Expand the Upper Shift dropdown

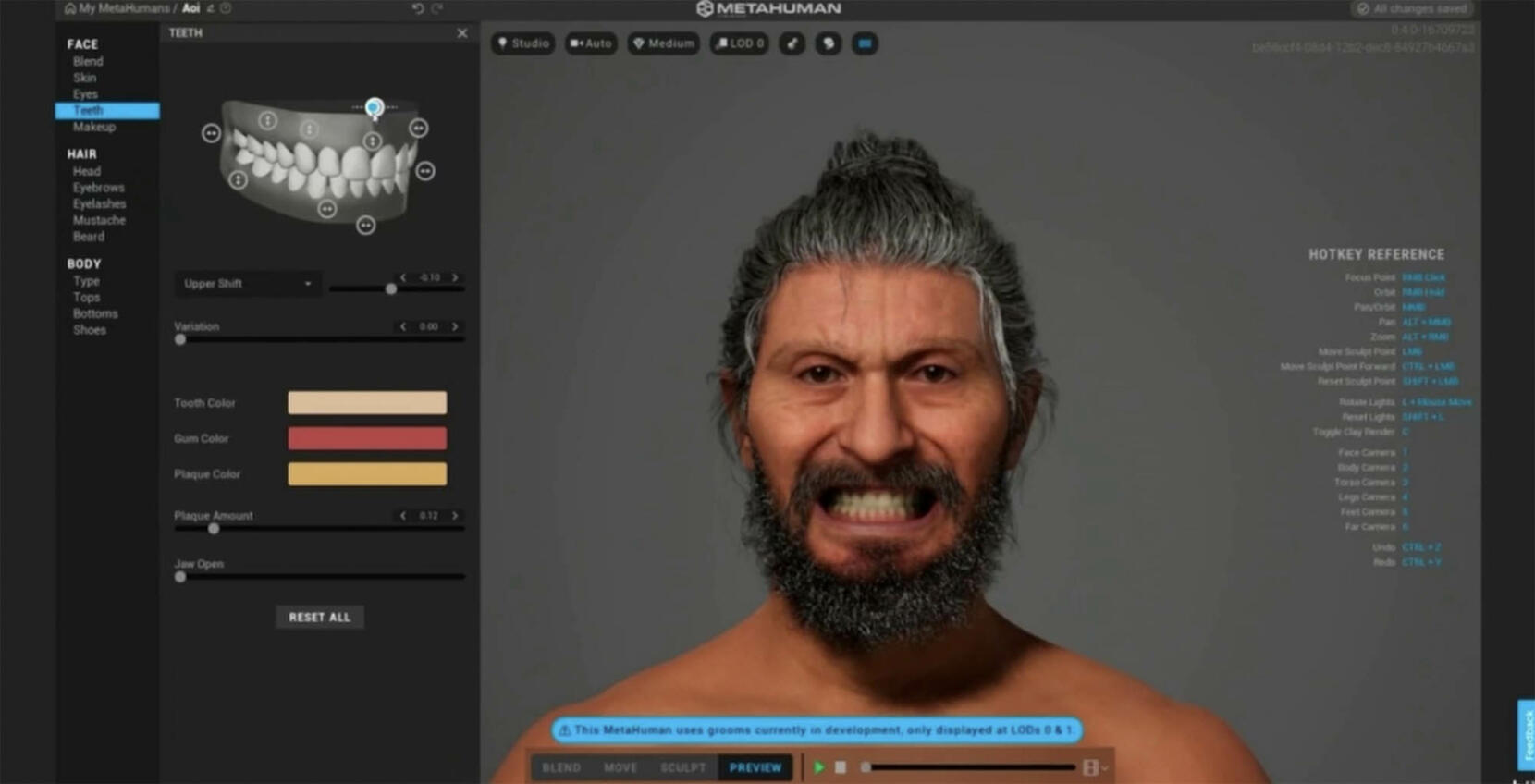tap(247, 284)
